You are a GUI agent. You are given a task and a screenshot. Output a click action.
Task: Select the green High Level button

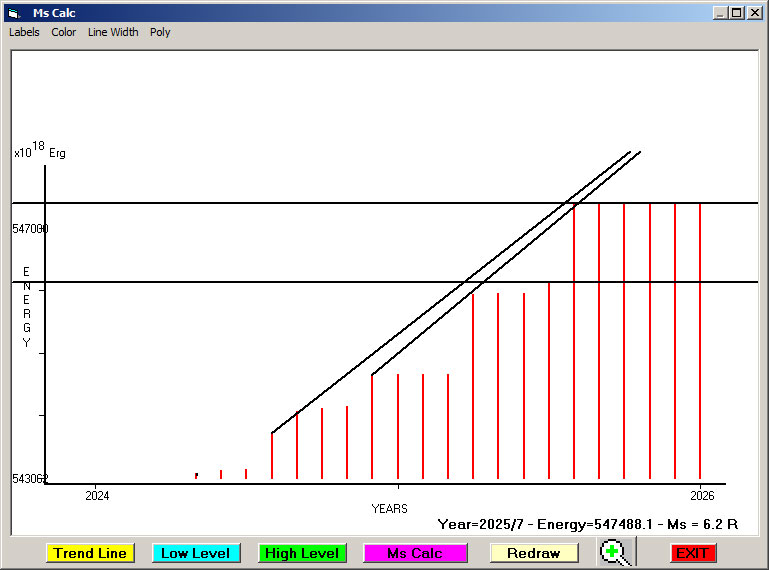click(302, 553)
